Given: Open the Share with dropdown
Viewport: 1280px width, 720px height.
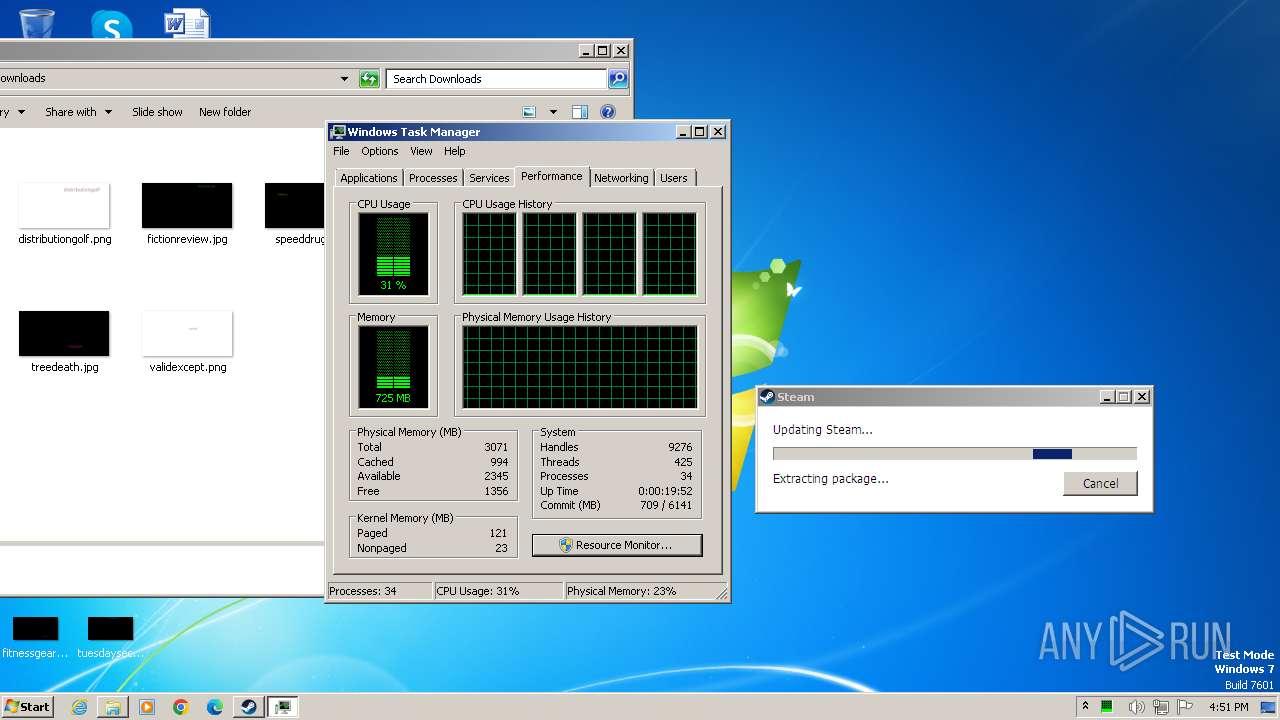Looking at the screenshot, I should [x=78, y=112].
